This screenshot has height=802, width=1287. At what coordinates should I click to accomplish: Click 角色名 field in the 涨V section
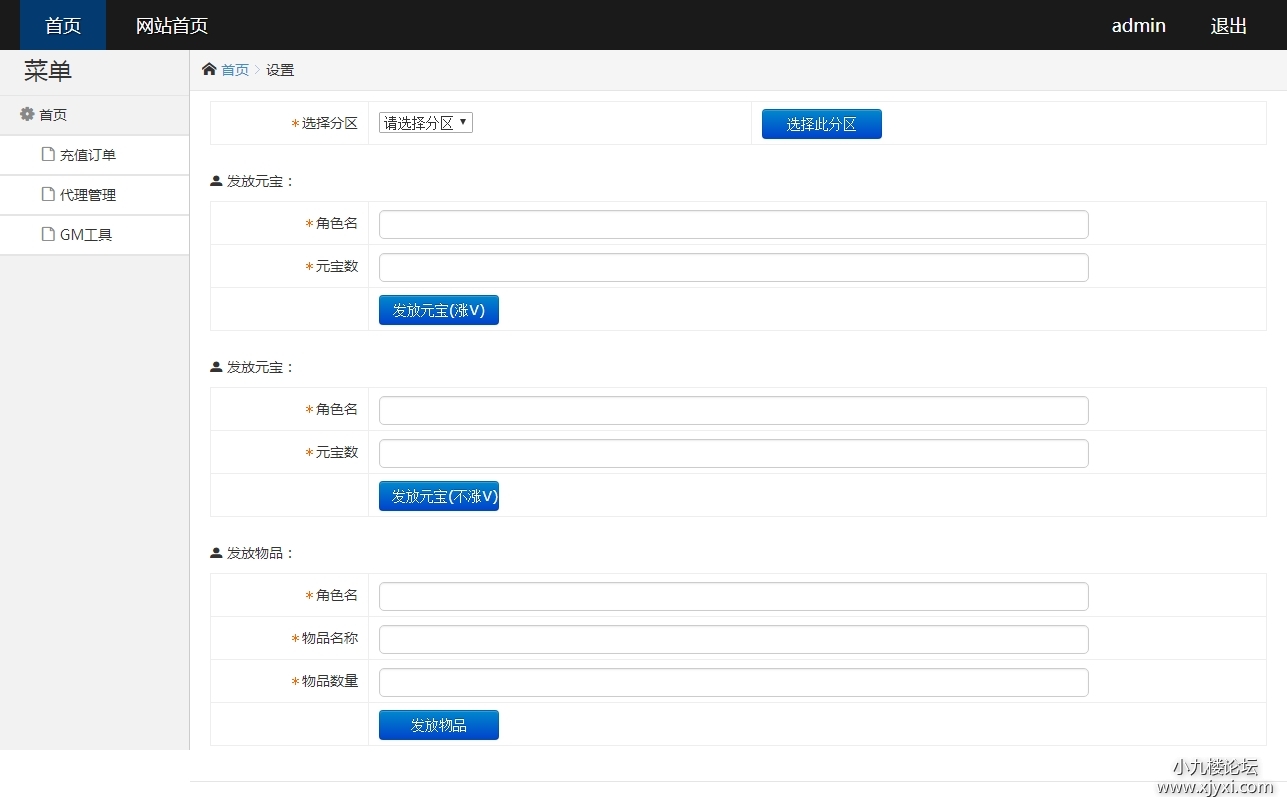733,224
